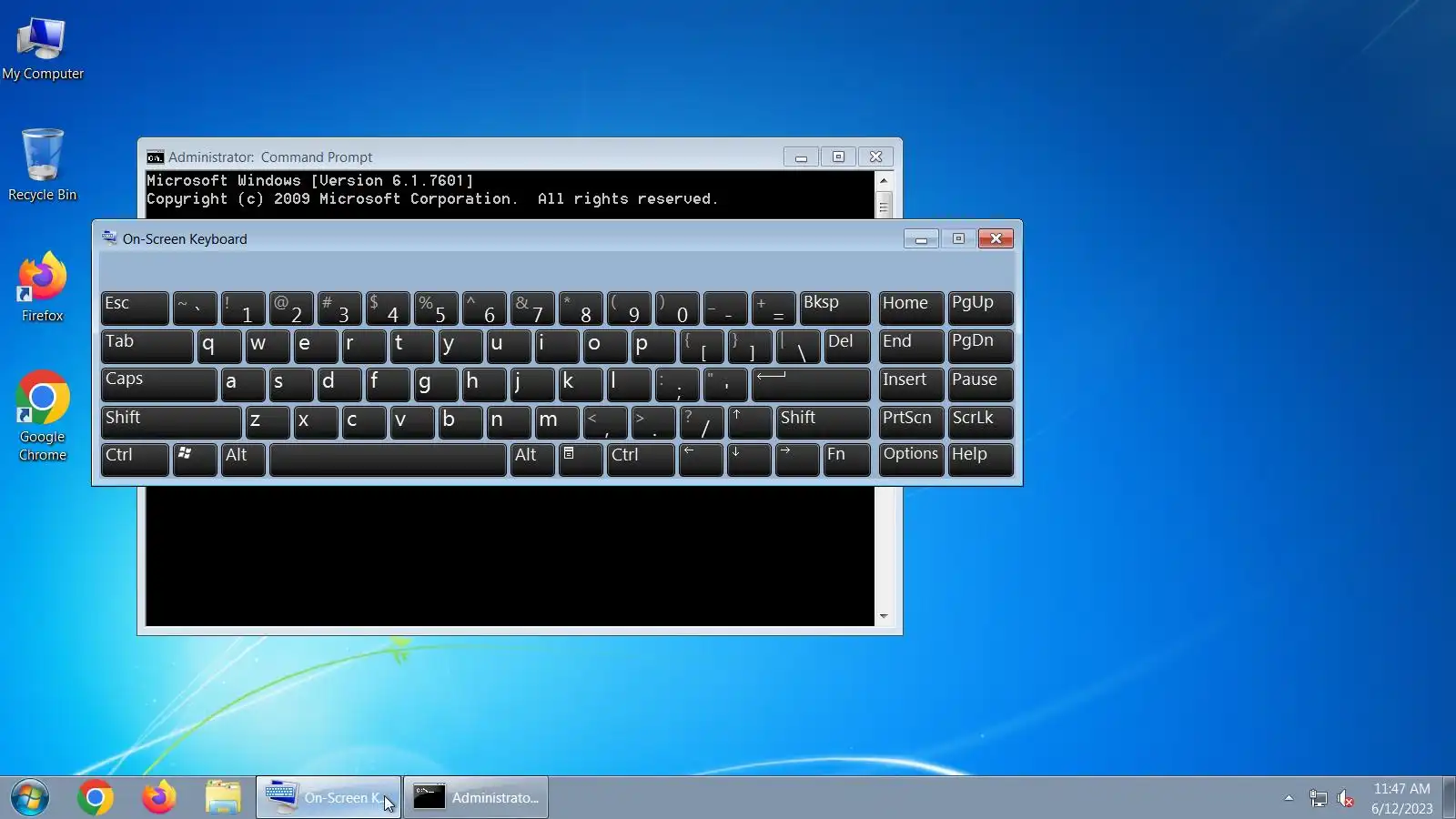1456x819 pixels.
Task: Click the left arrow key
Action: click(701, 460)
